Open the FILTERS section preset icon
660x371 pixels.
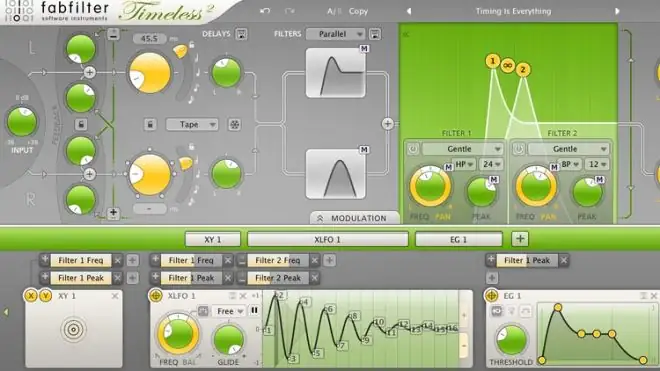pyautogui.click(x=375, y=34)
